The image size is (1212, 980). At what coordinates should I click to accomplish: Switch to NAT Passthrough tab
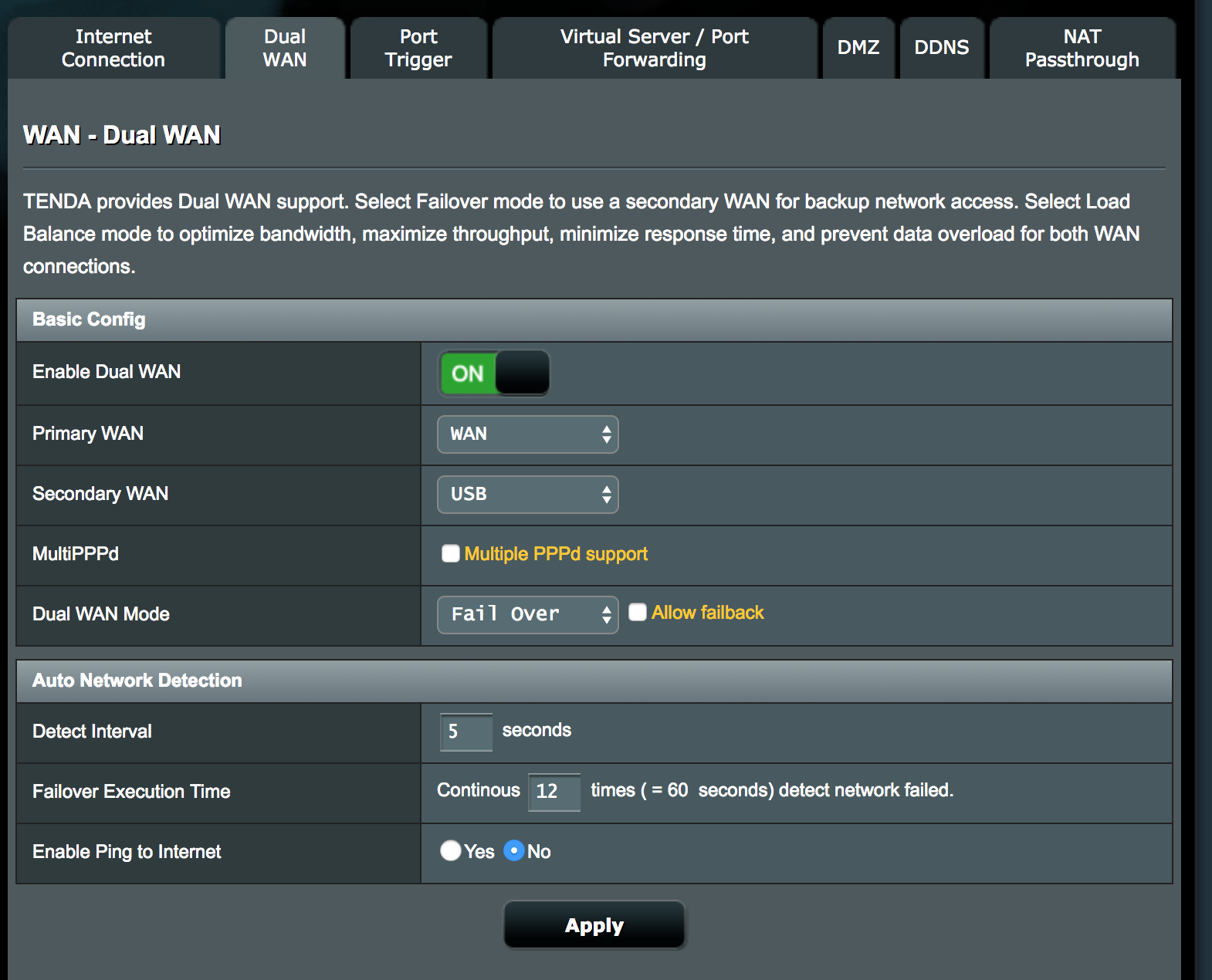tap(1082, 48)
